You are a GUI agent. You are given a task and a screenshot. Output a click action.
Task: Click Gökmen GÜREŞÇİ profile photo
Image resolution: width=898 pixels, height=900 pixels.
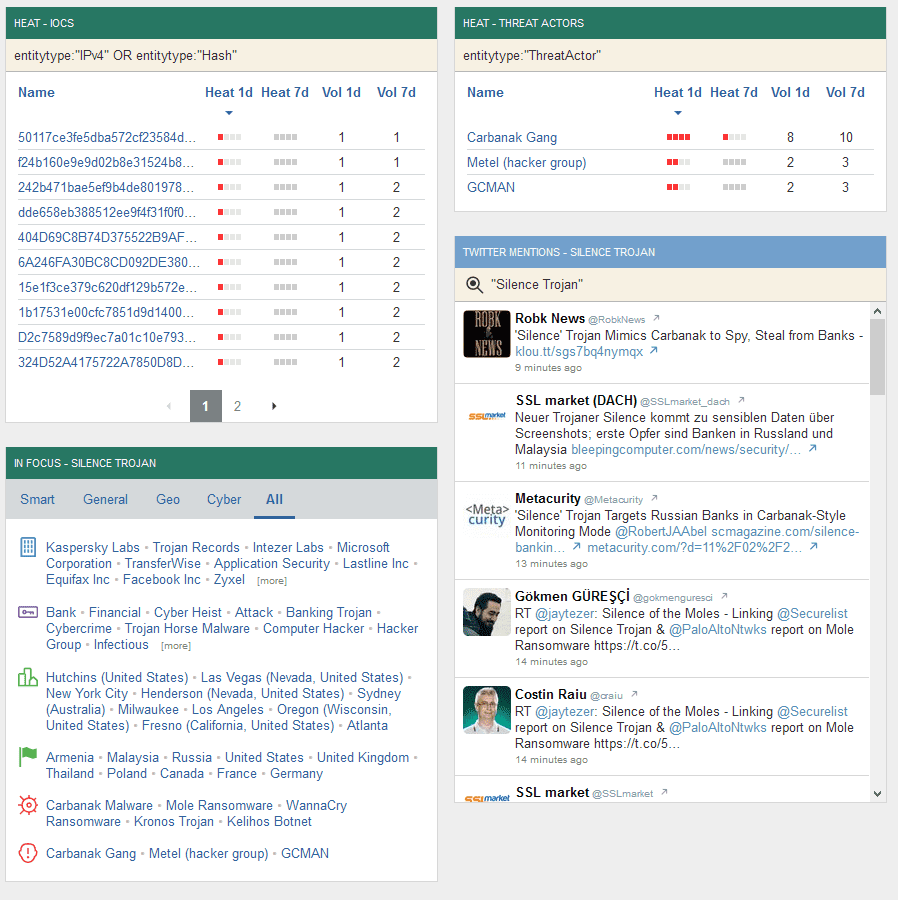click(x=487, y=612)
